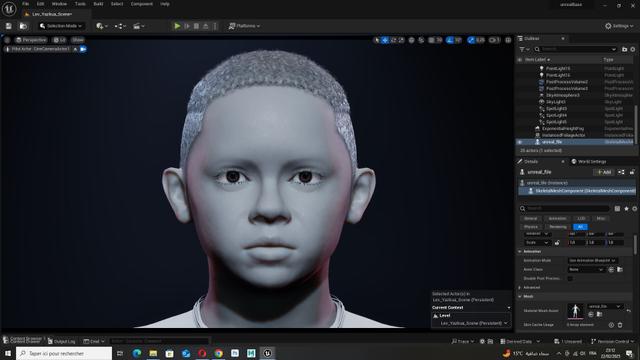Screen dimensions: 640x360
Task: Open the Unreal Engine taskbar icon
Action: (267, 353)
